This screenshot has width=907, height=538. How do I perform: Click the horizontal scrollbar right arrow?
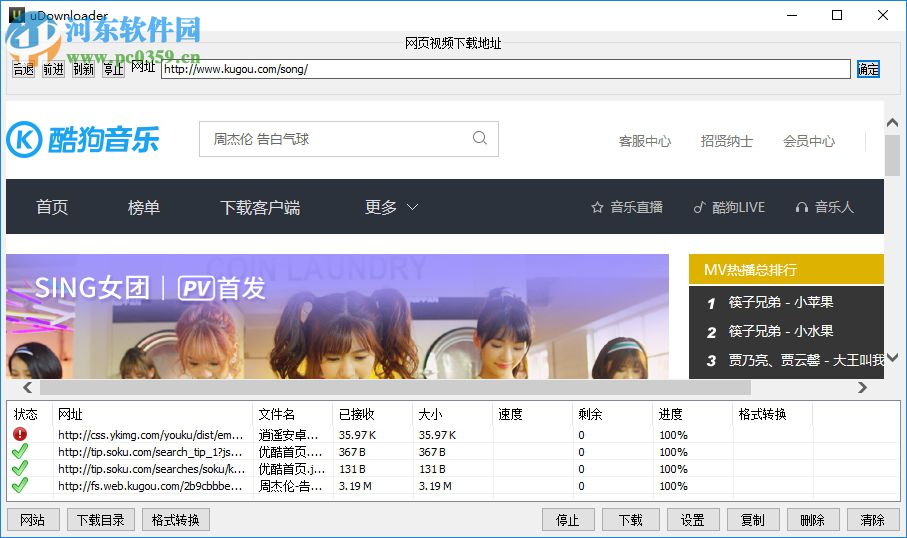pyautogui.click(x=862, y=387)
